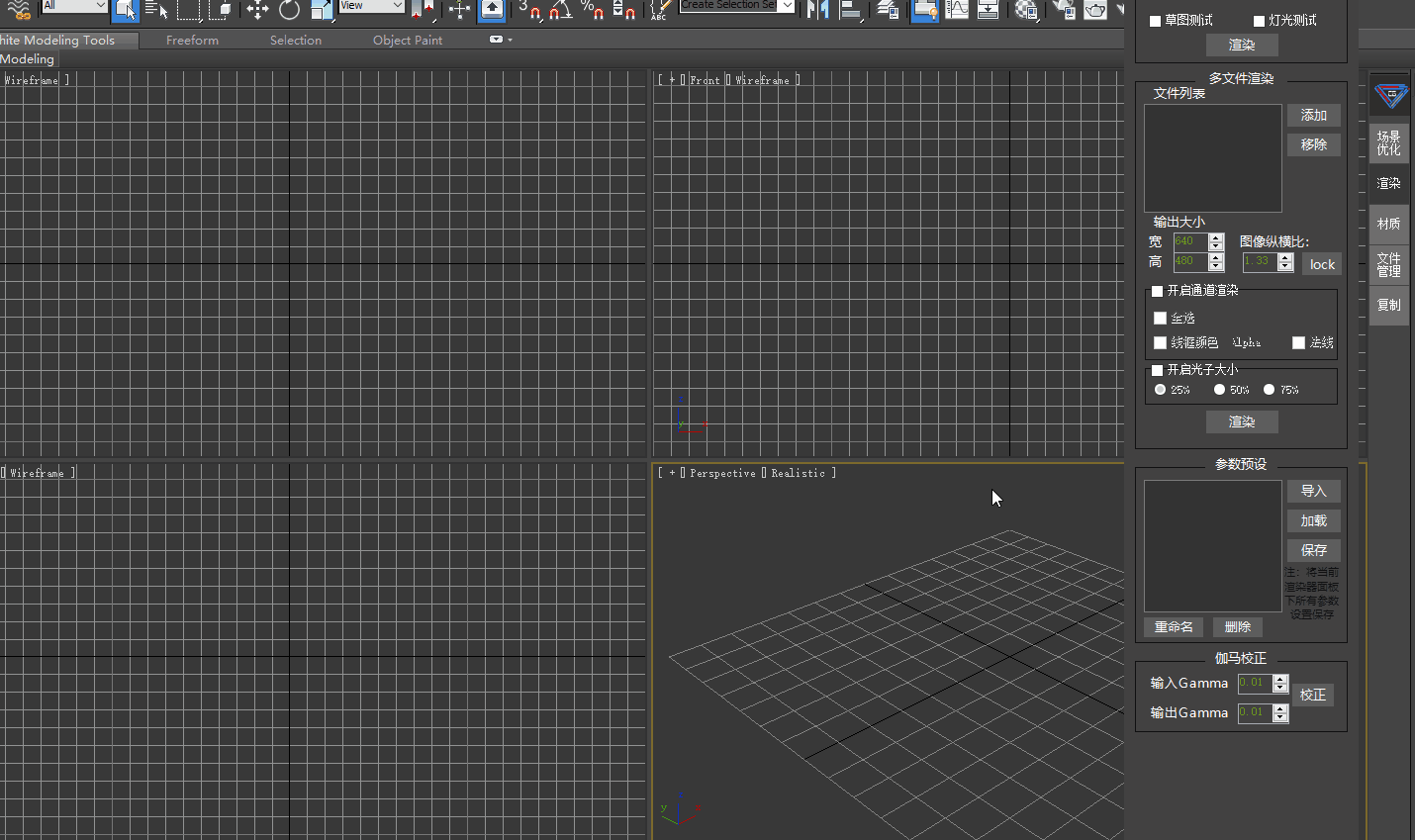This screenshot has height=840, width=1415.
Task: Increase the 宽 width spinner value
Action: (1216, 237)
